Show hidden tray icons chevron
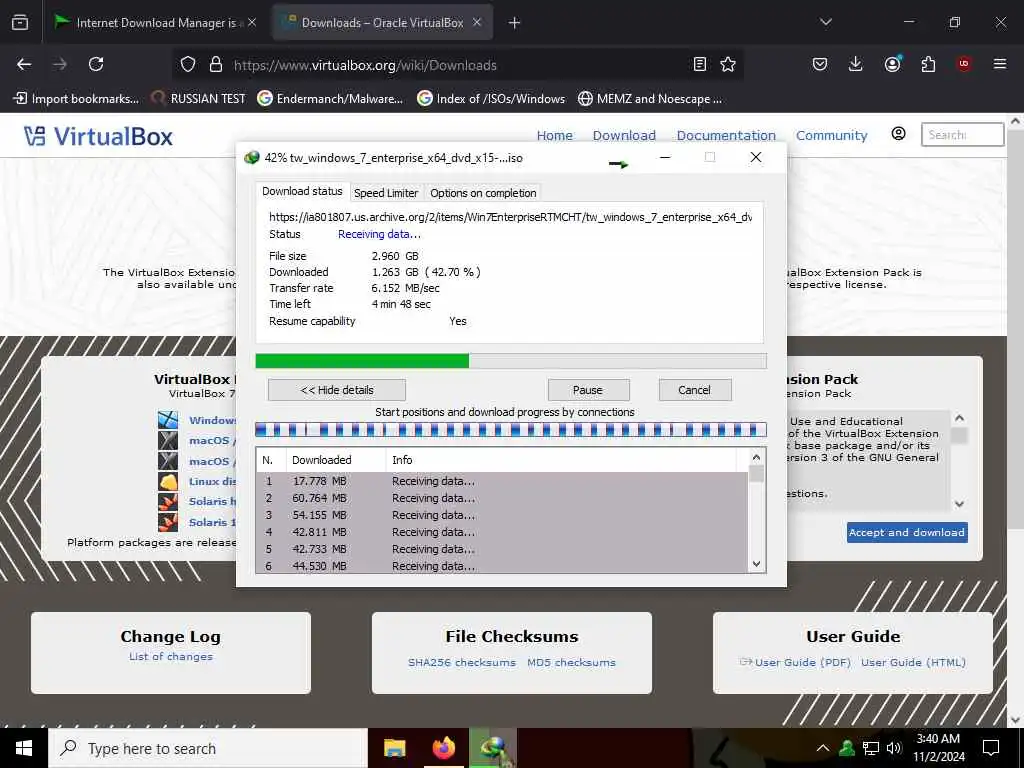This screenshot has height=768, width=1024. [823, 748]
